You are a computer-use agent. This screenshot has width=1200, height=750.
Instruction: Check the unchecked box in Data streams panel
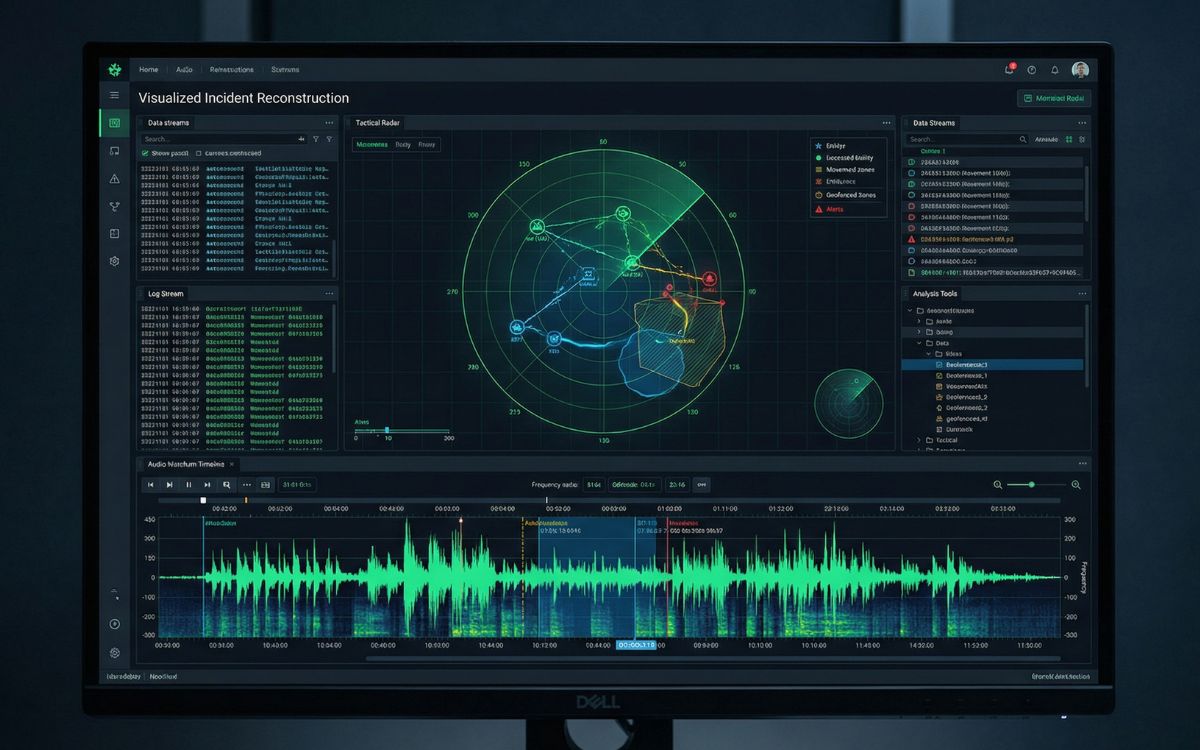197,154
